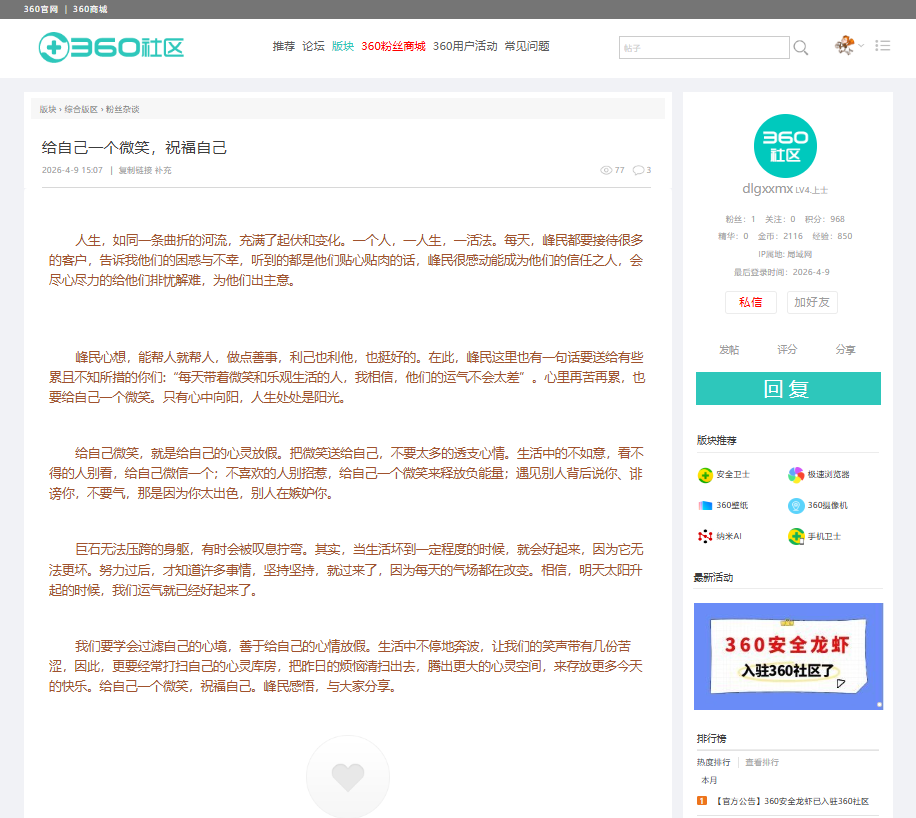Like the post with heart icon
Image resolution: width=916 pixels, height=818 pixels.
348,777
